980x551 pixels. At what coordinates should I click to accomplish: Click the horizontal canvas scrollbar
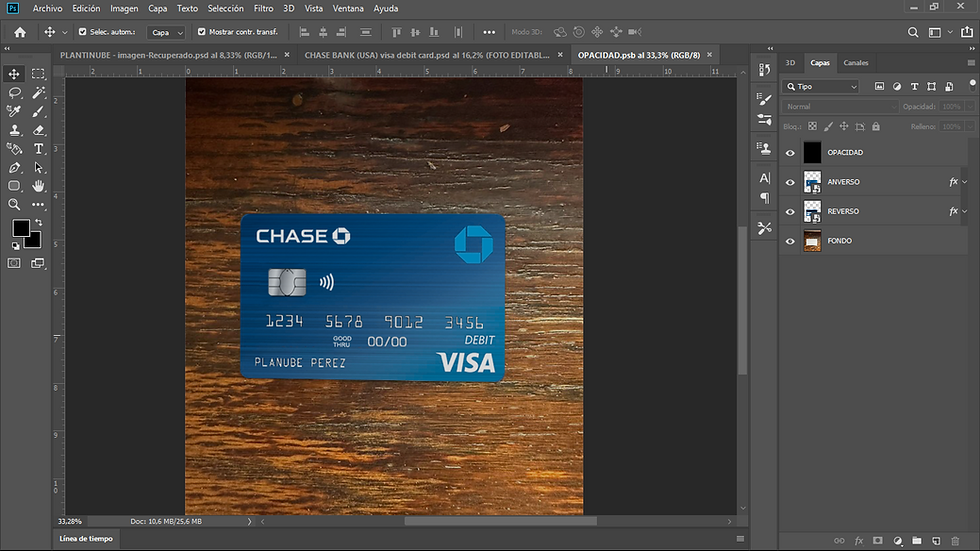tap(501, 521)
